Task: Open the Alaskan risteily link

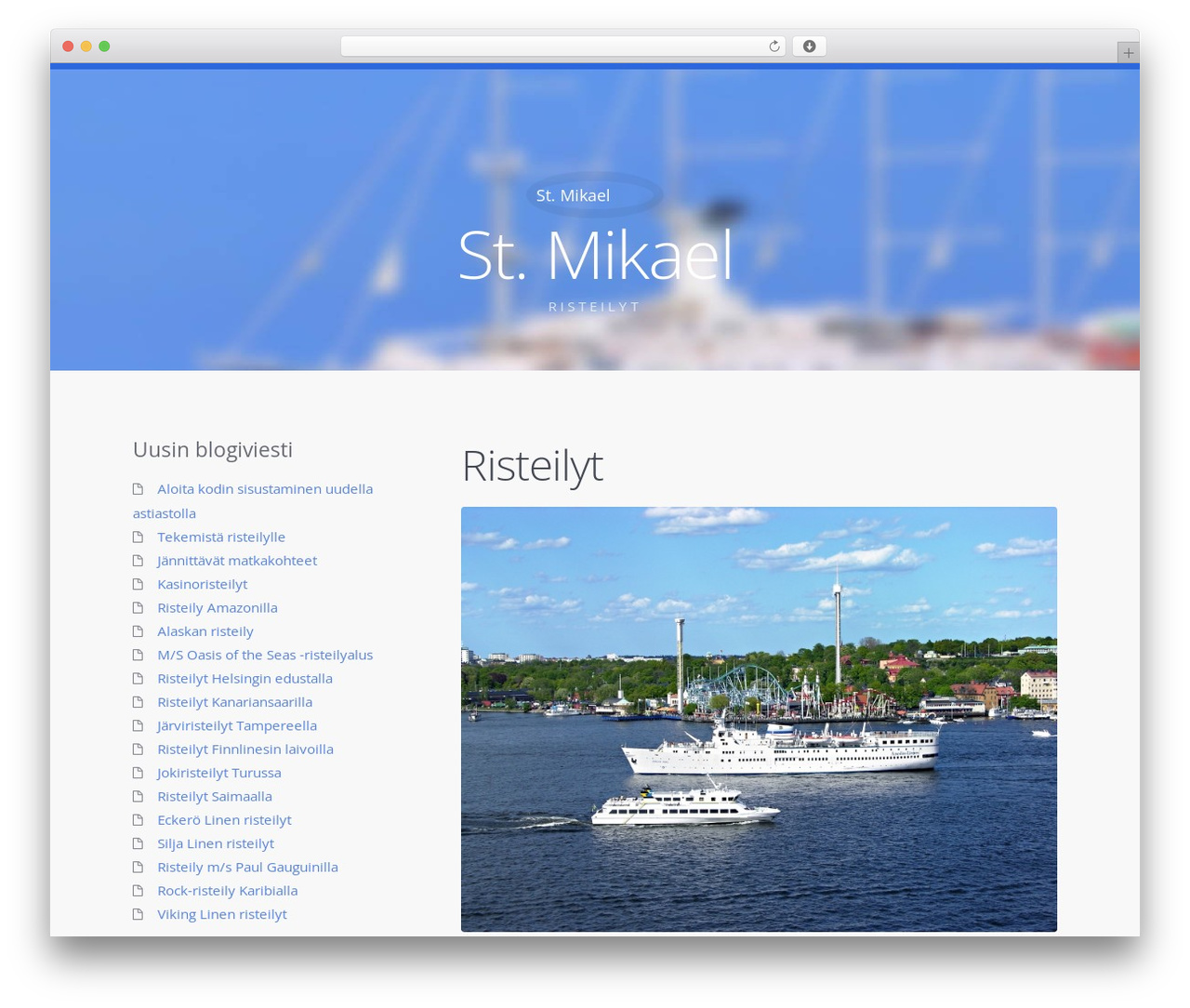Action: 205,630
